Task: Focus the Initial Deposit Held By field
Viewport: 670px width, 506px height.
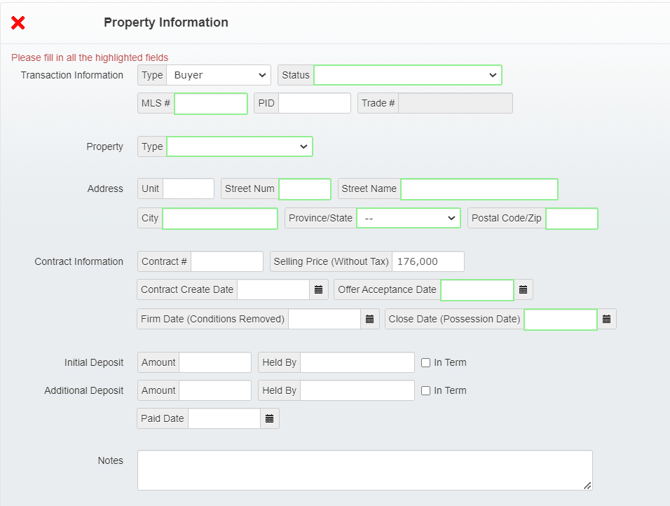Action: 357,363
